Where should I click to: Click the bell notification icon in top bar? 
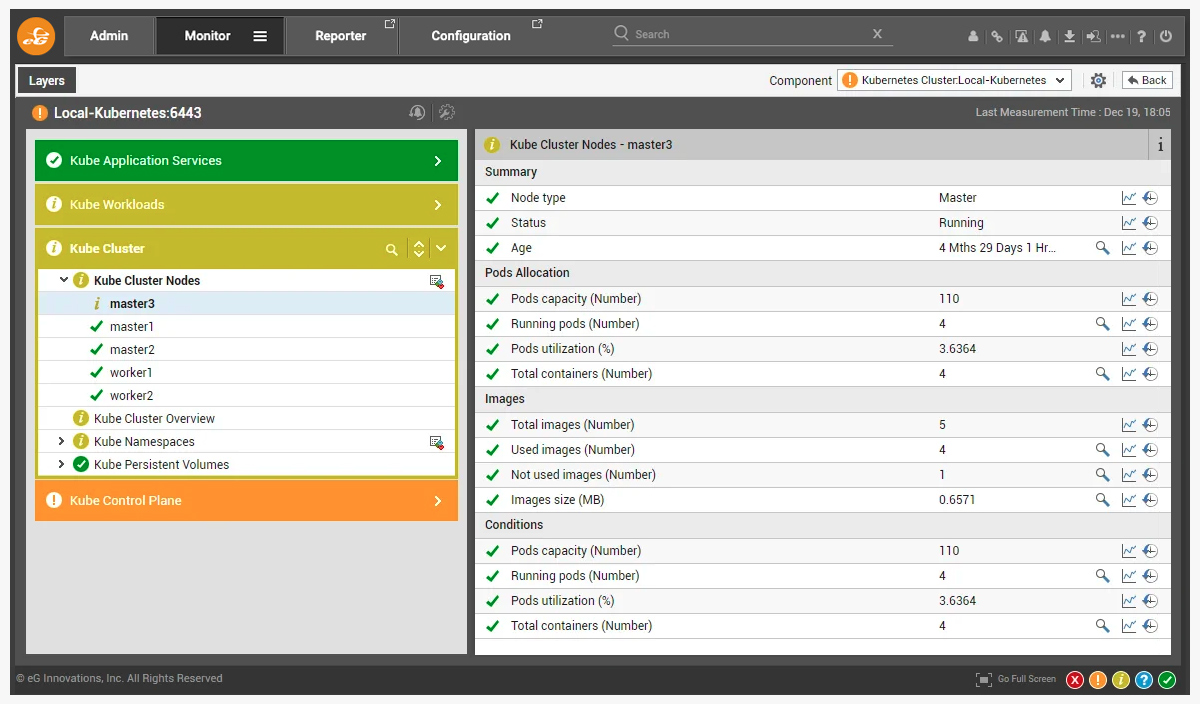coord(1045,36)
